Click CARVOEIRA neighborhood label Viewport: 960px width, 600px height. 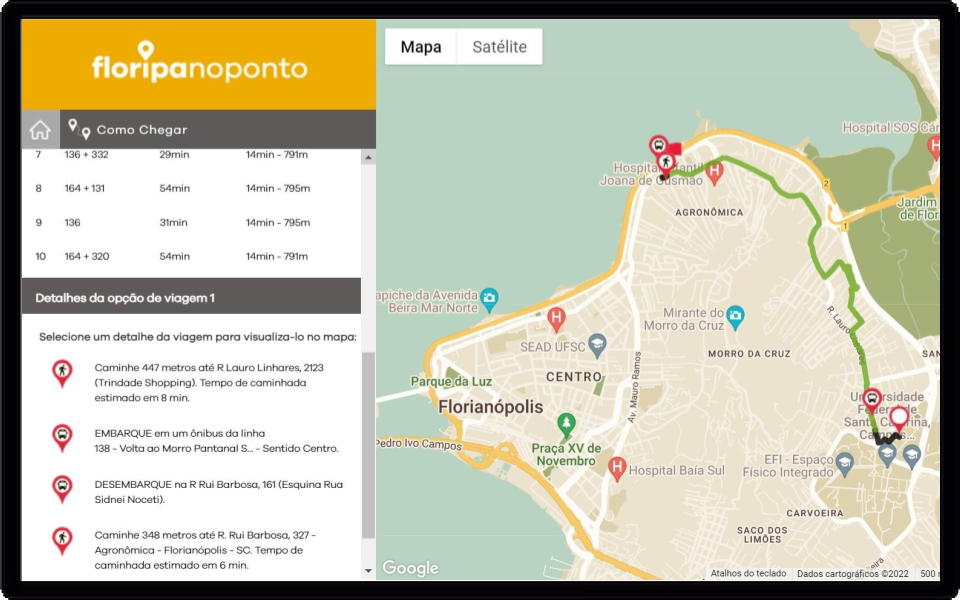point(815,513)
